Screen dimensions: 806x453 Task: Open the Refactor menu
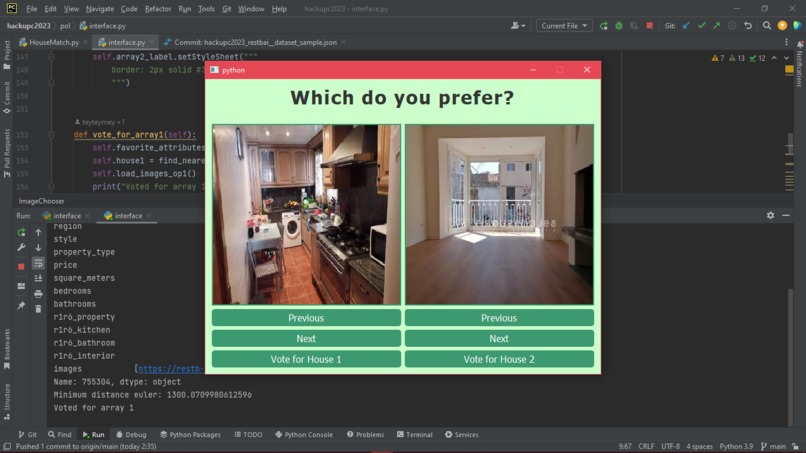point(158,9)
